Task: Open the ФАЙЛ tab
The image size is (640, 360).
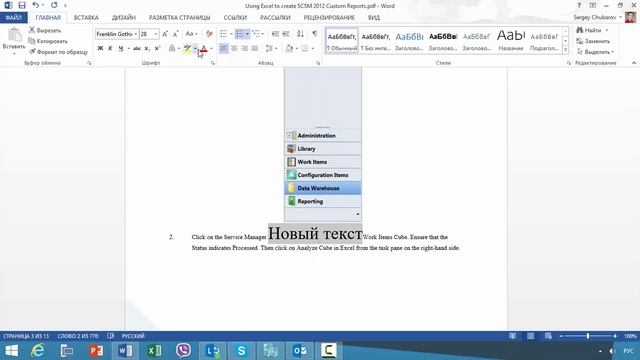Action: coord(13,18)
